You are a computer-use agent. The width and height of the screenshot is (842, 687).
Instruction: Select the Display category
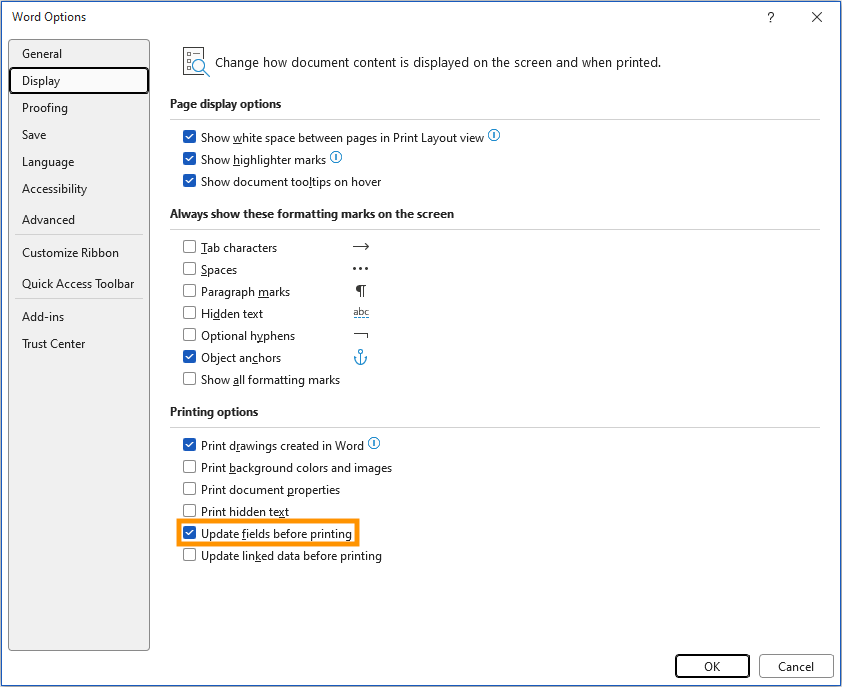pyautogui.click(x=79, y=81)
